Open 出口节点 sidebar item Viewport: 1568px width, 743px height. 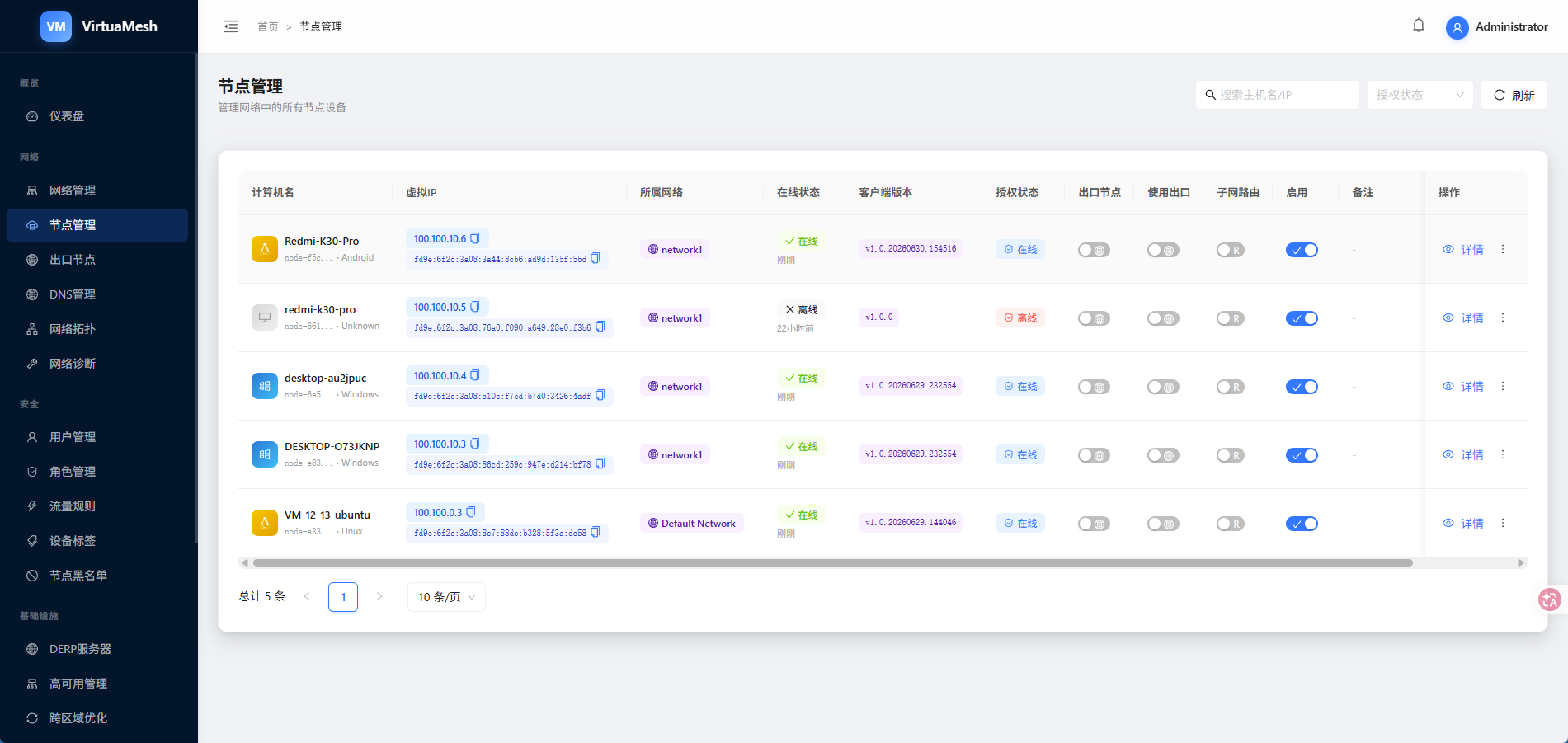click(97, 260)
